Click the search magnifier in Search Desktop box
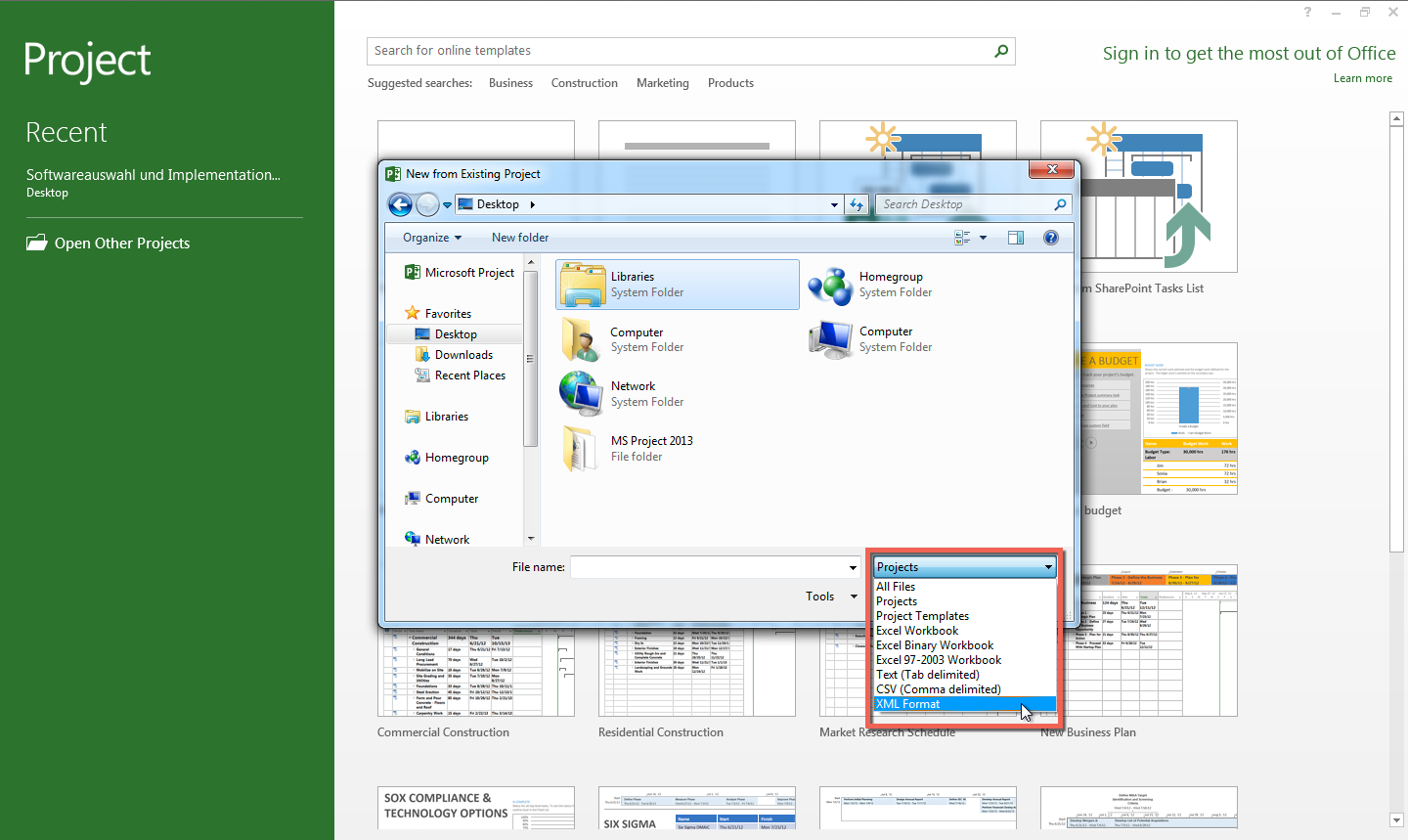The width and height of the screenshot is (1408, 840). pyautogui.click(x=1059, y=204)
